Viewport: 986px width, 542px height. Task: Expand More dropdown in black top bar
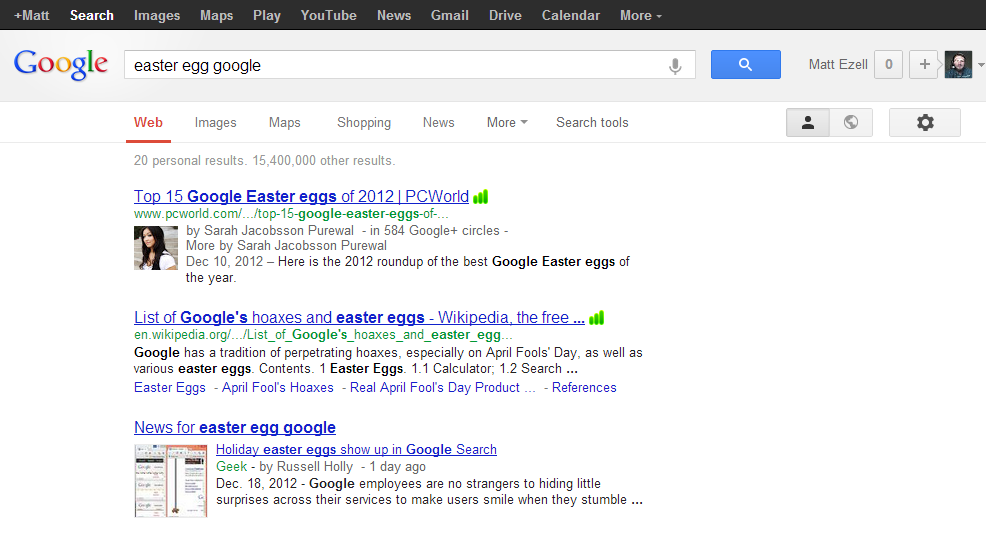coord(641,15)
